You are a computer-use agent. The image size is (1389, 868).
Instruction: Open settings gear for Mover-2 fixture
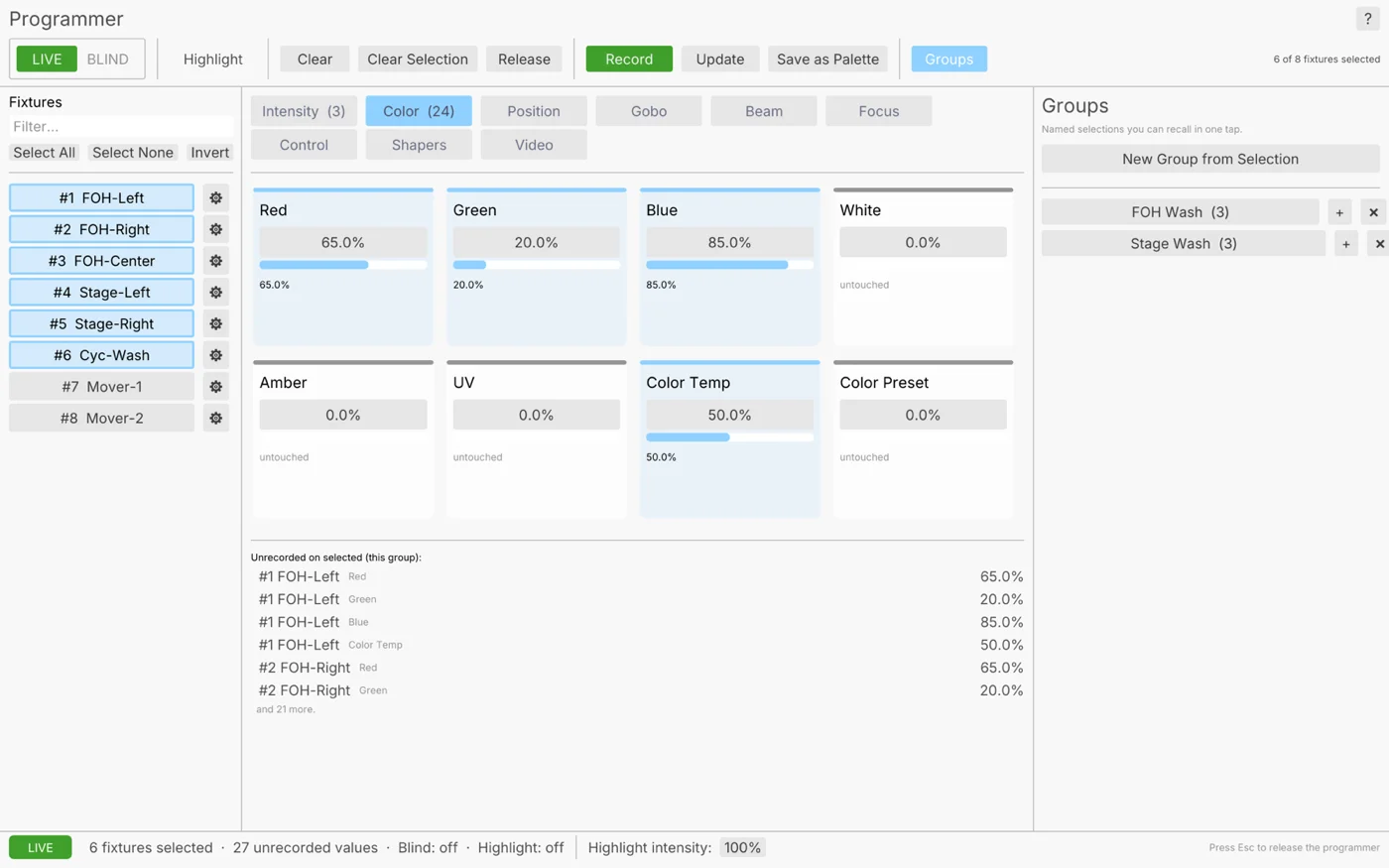(215, 419)
